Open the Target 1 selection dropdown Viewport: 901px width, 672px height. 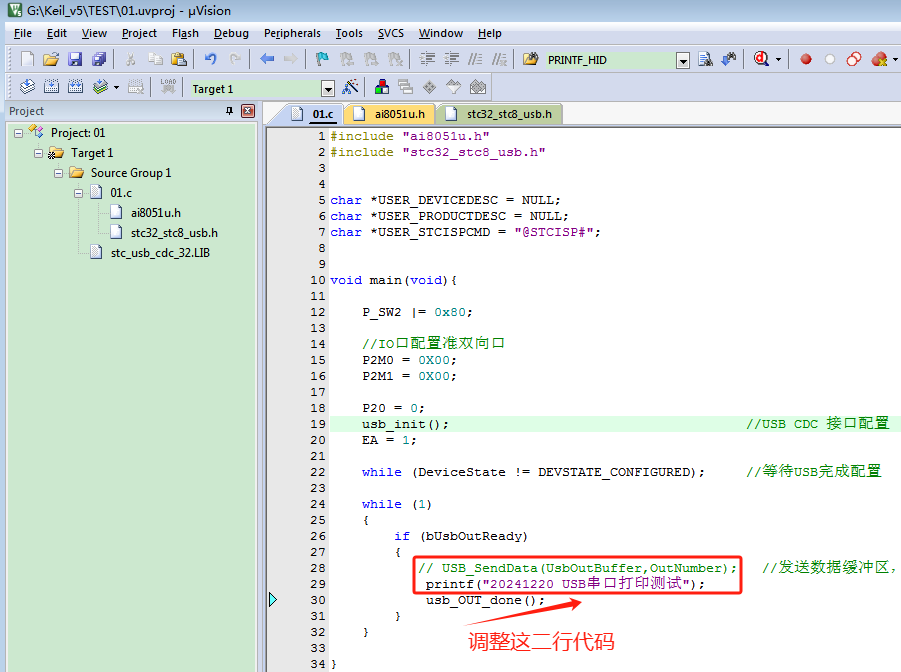(328, 89)
